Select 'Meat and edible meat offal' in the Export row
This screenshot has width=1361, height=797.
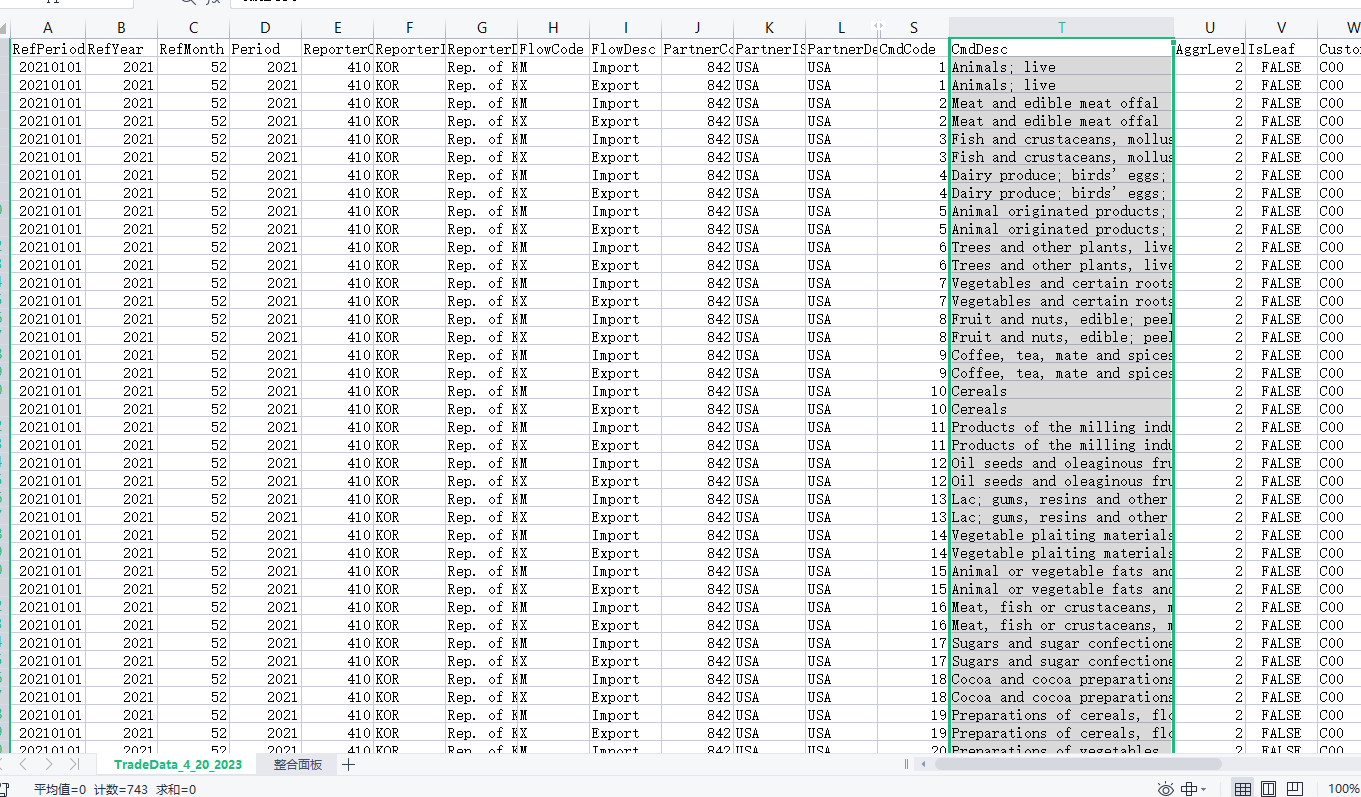click(1061, 121)
